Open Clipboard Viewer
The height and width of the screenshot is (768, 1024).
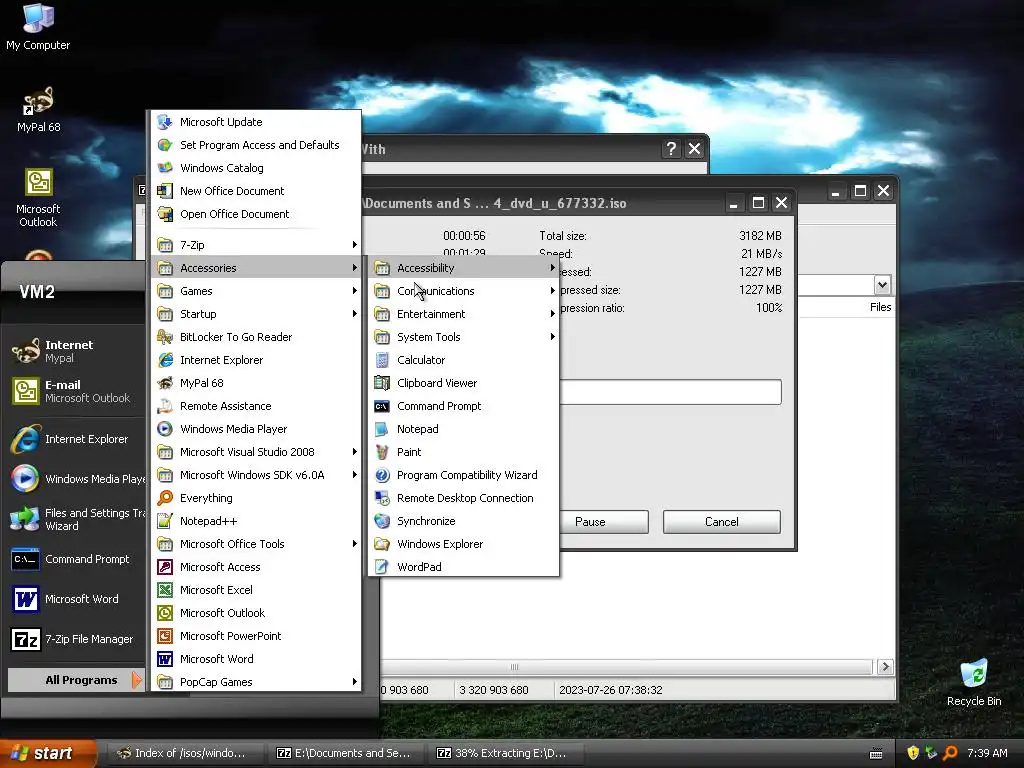pyautogui.click(x=464, y=383)
